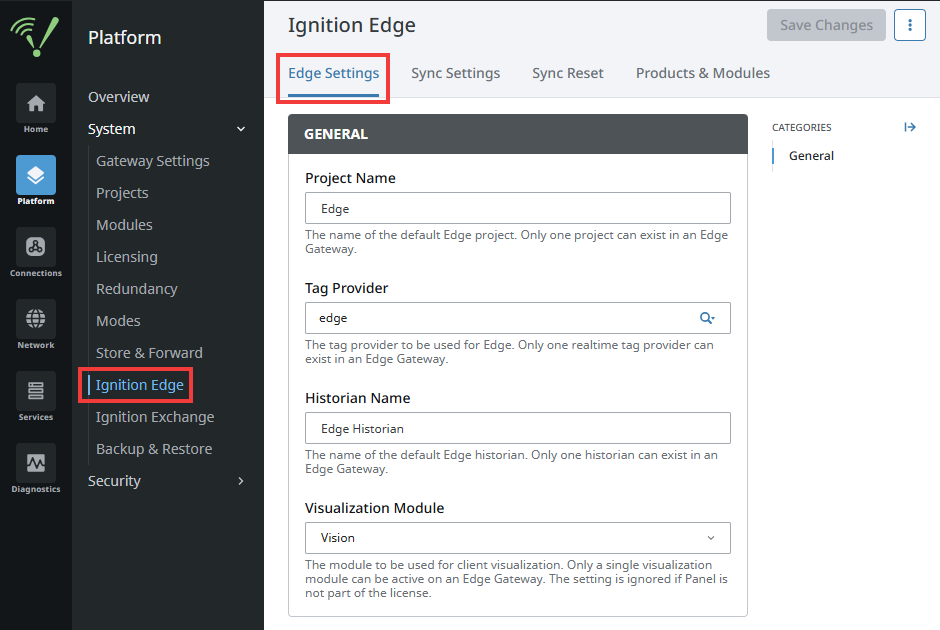Open the Home section icon
Viewport: 940px width, 630px height.
(x=36, y=103)
